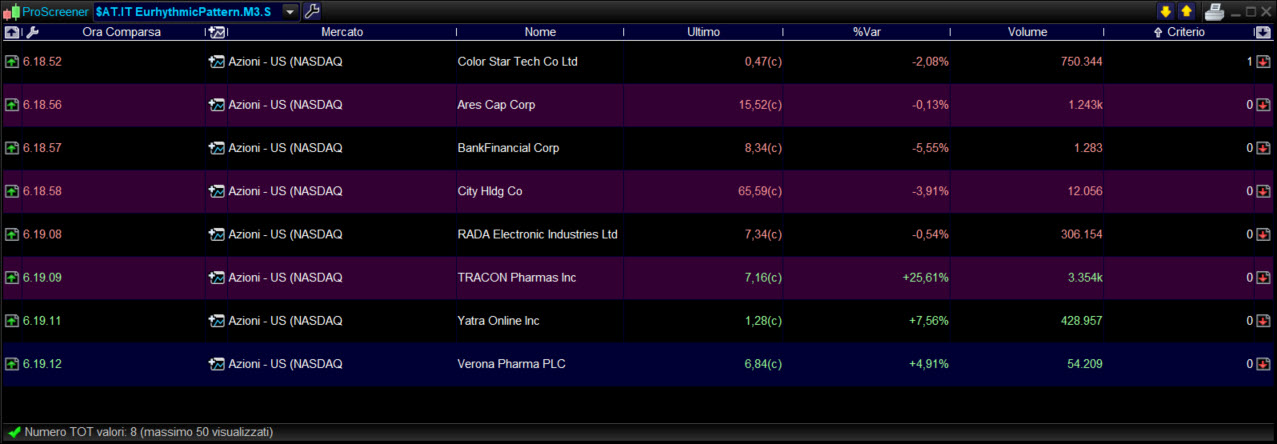Click the chart icon in column header

point(215,32)
